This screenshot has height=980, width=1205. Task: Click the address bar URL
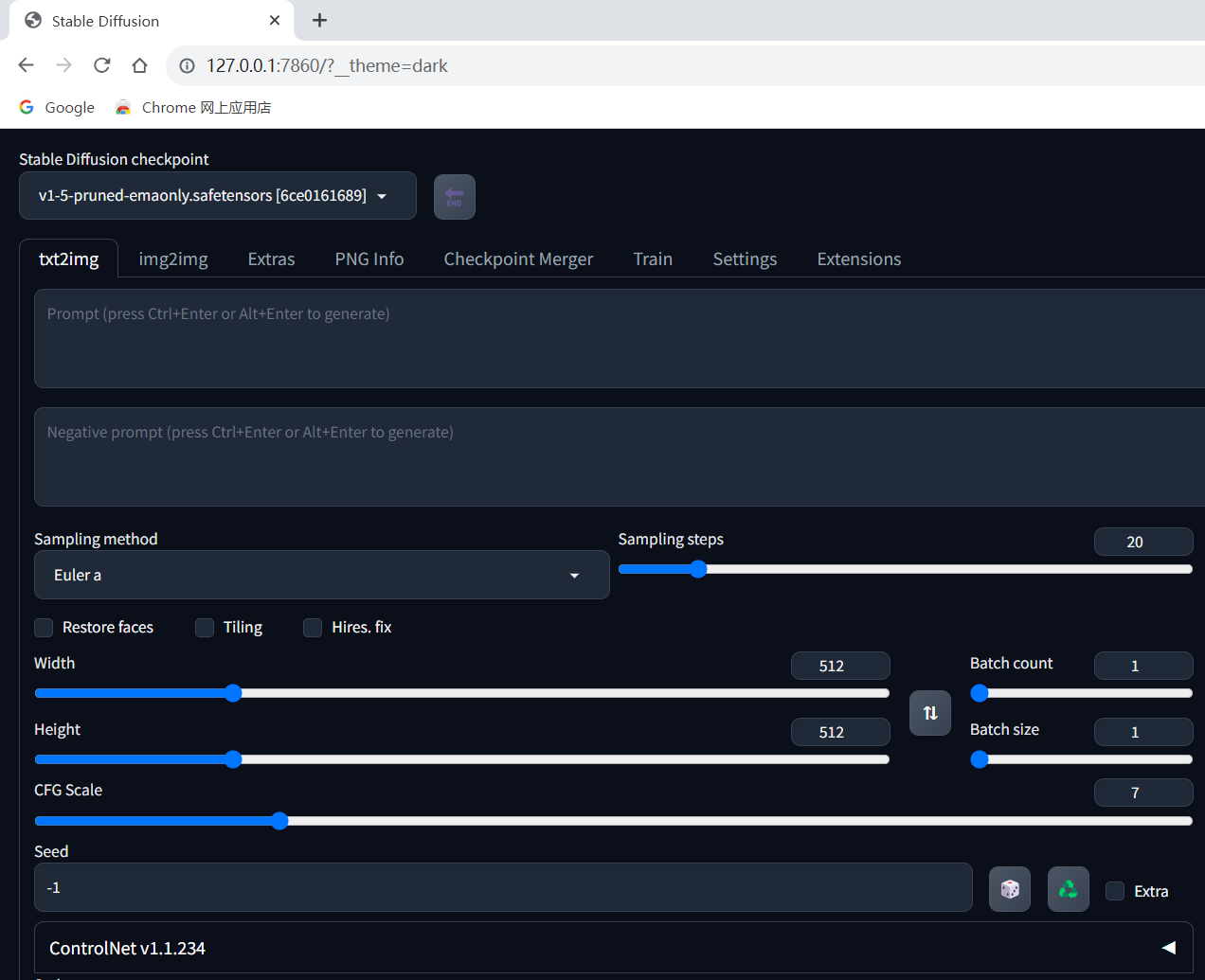pos(327,65)
